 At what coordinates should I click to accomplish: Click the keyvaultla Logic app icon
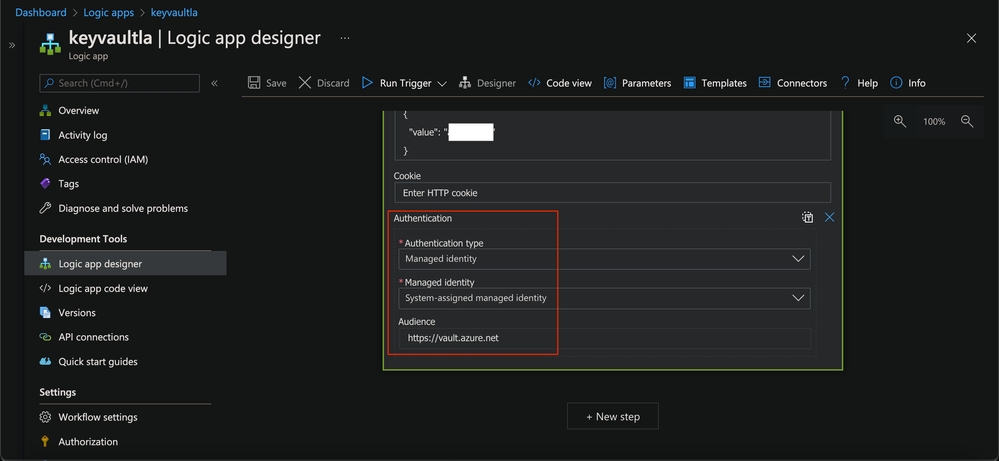tap(50, 43)
